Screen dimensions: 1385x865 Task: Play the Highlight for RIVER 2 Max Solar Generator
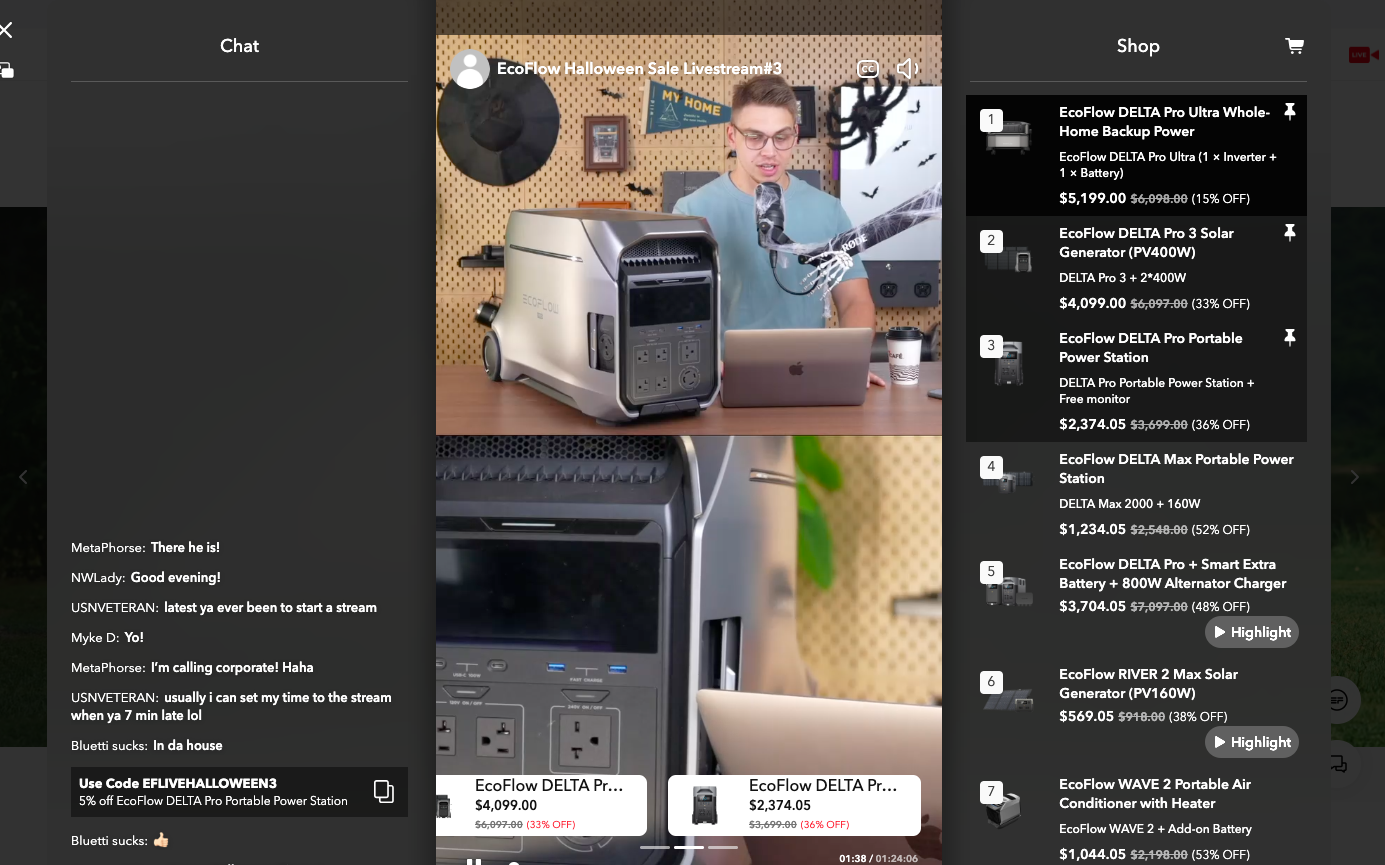click(x=1251, y=742)
